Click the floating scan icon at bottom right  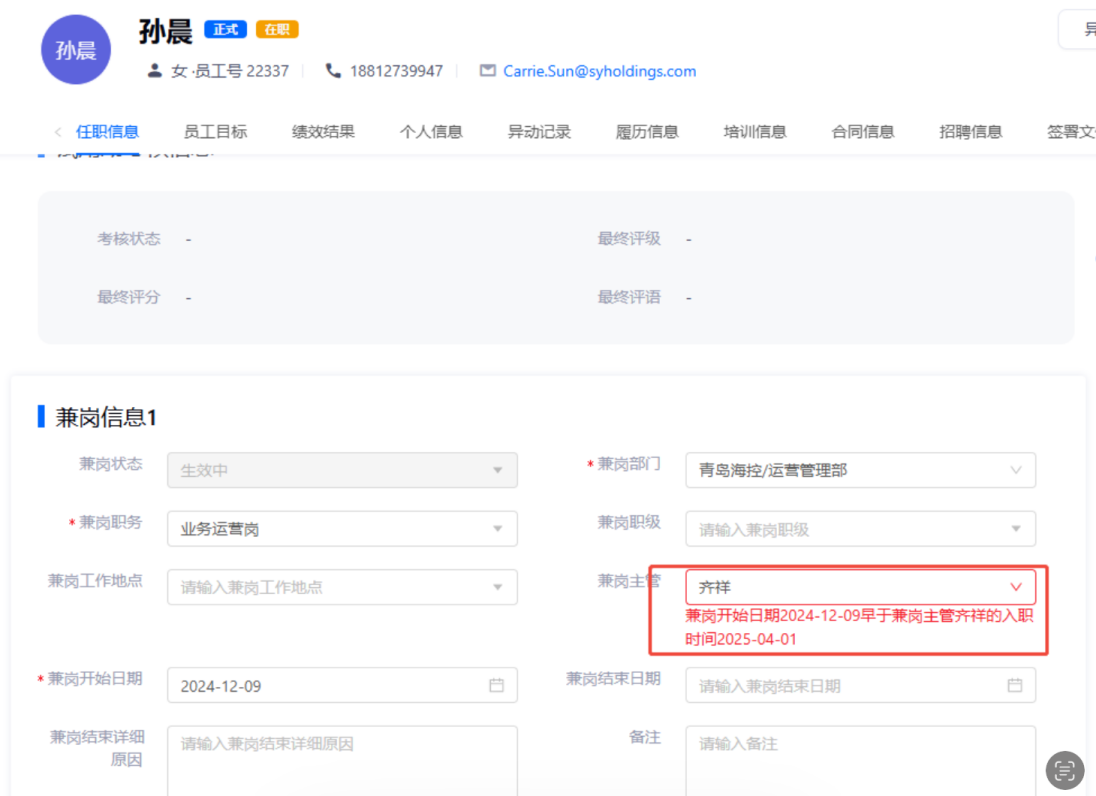click(1065, 771)
